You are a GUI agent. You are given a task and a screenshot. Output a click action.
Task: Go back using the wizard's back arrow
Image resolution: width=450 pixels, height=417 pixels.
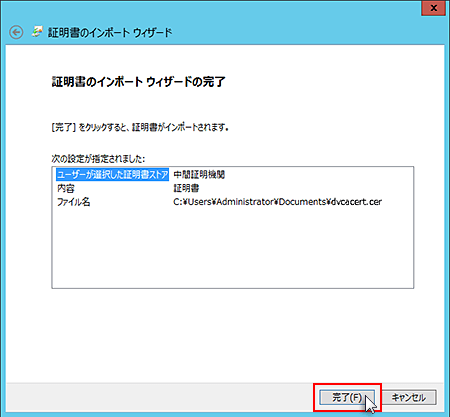[16, 33]
